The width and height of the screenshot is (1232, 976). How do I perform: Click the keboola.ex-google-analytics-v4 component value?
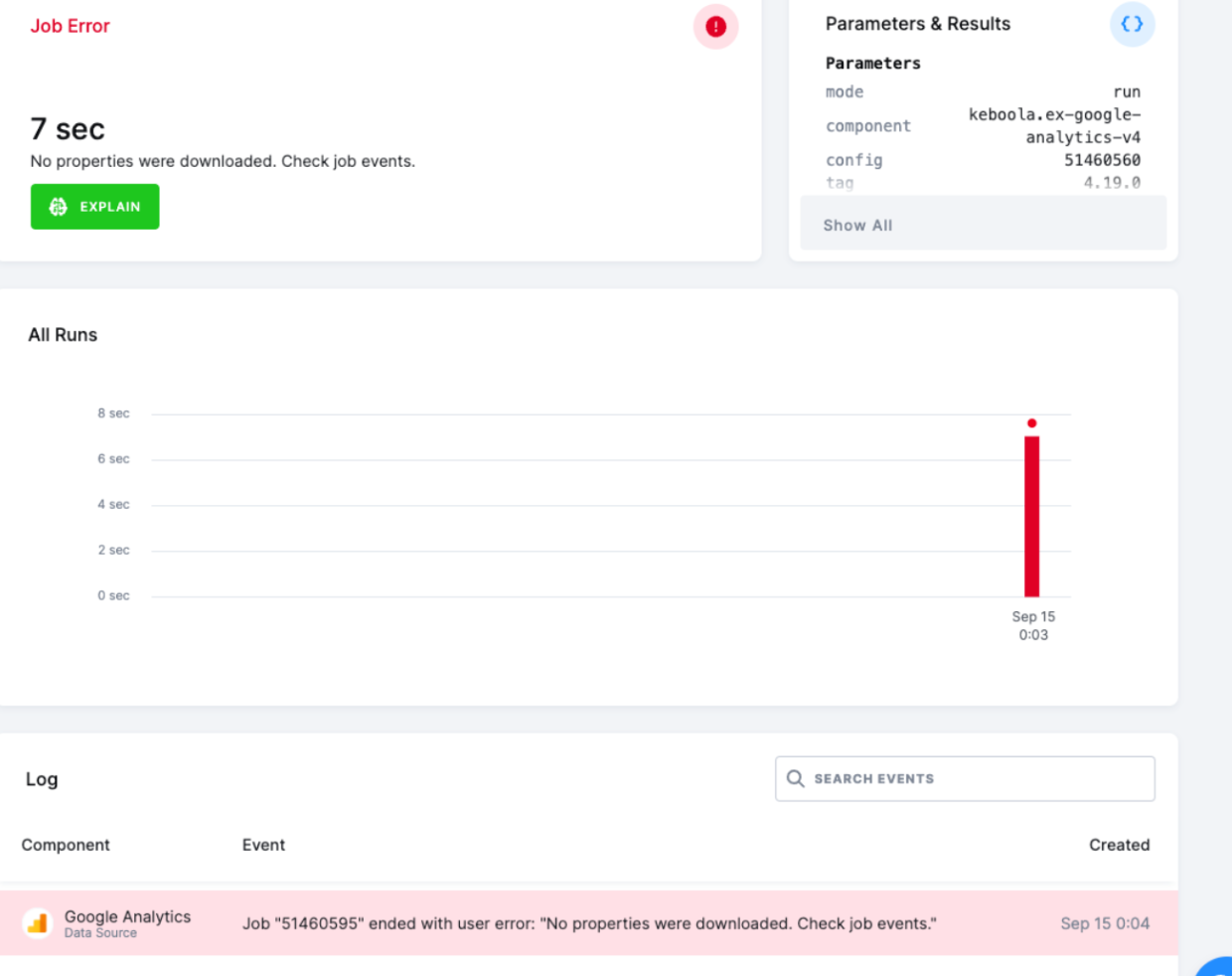click(1055, 126)
